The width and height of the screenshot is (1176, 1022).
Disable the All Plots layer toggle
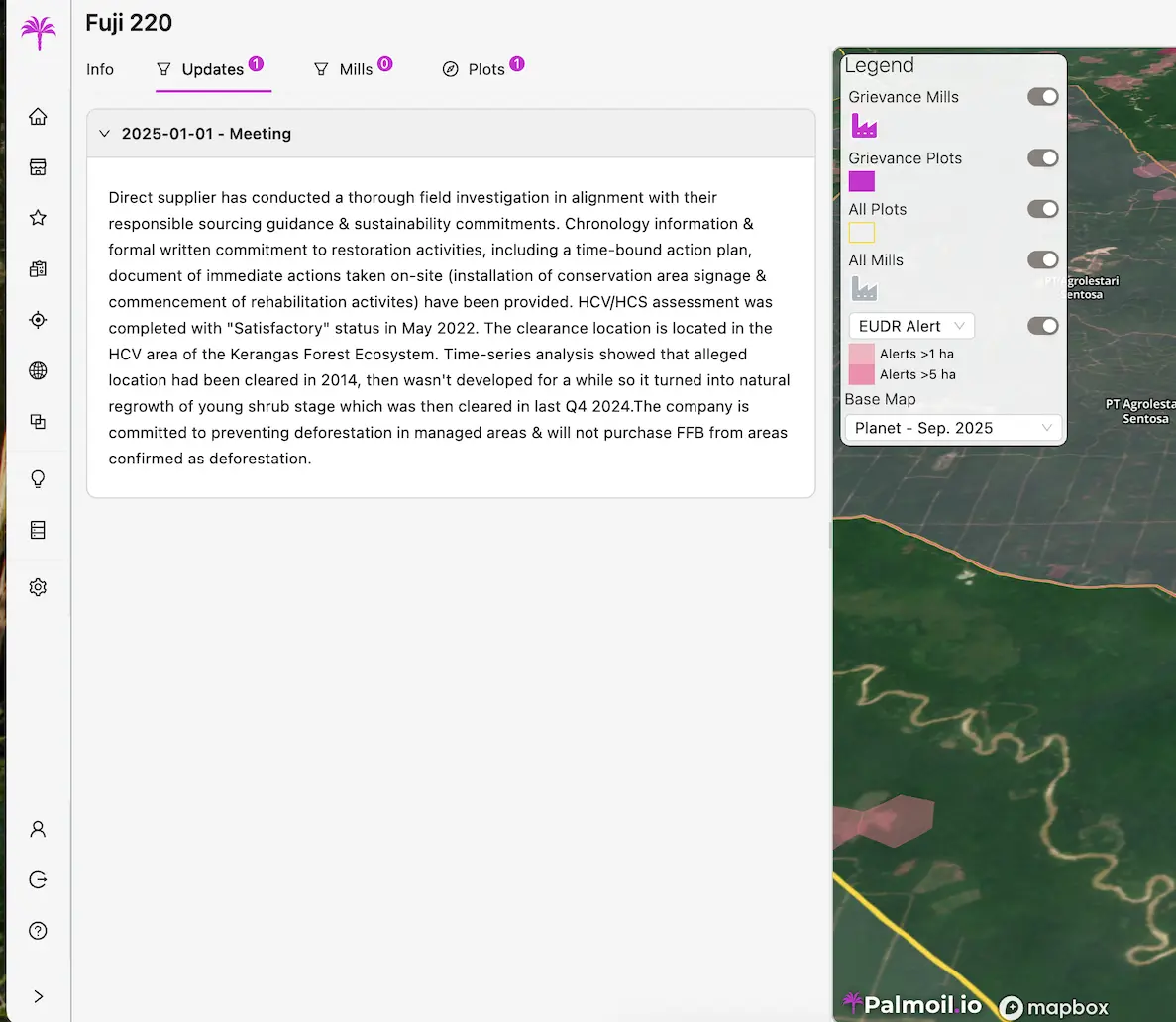[1042, 209]
